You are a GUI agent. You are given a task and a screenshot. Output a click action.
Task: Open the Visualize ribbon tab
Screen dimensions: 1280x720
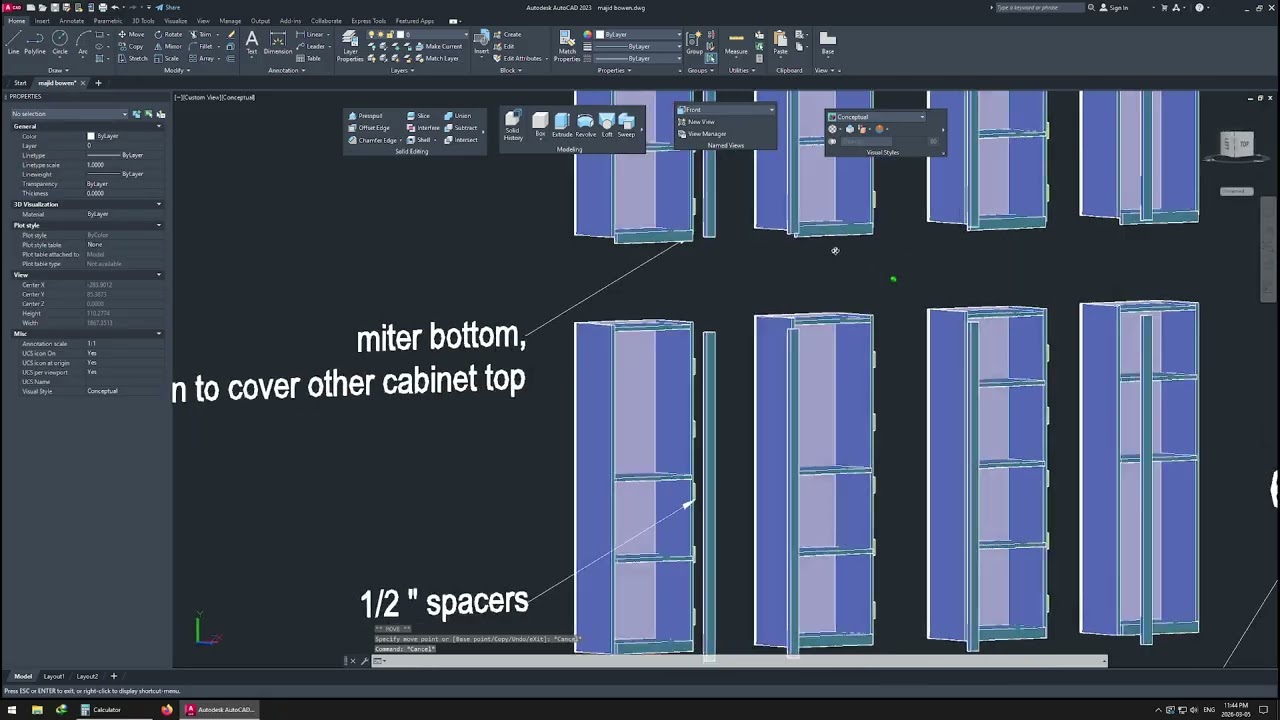(175, 21)
